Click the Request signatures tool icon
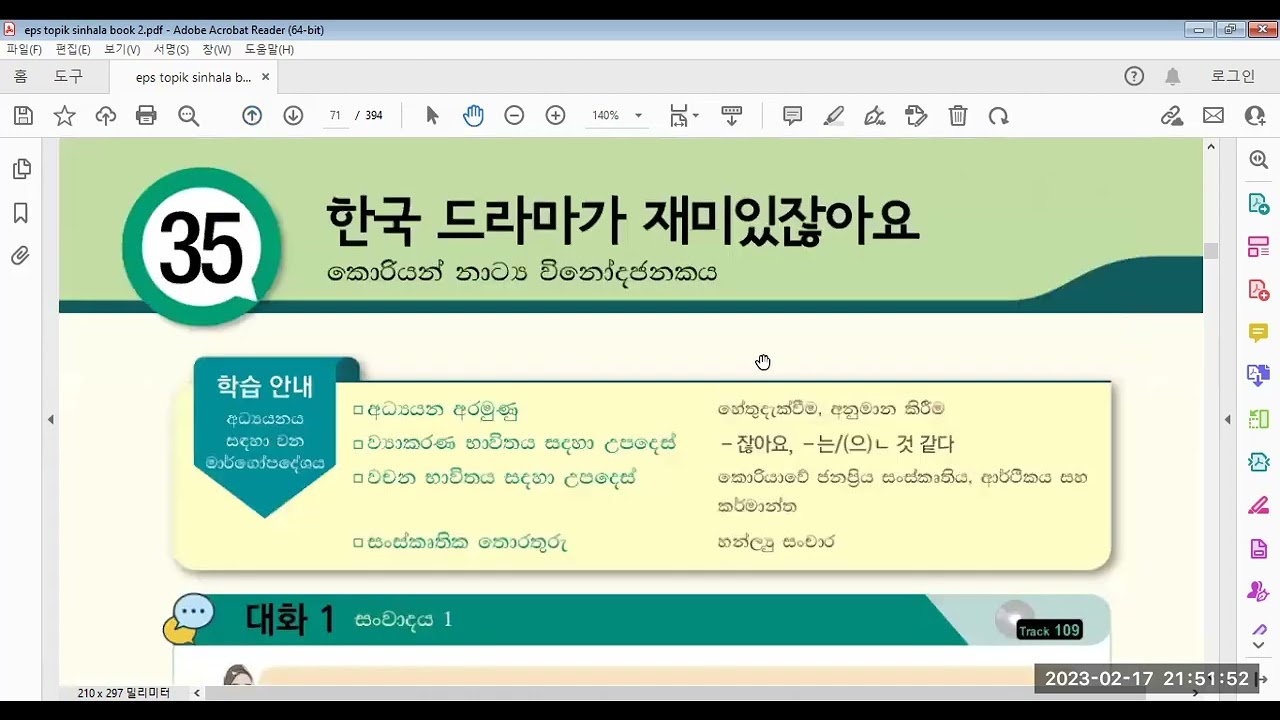 [x=1259, y=591]
